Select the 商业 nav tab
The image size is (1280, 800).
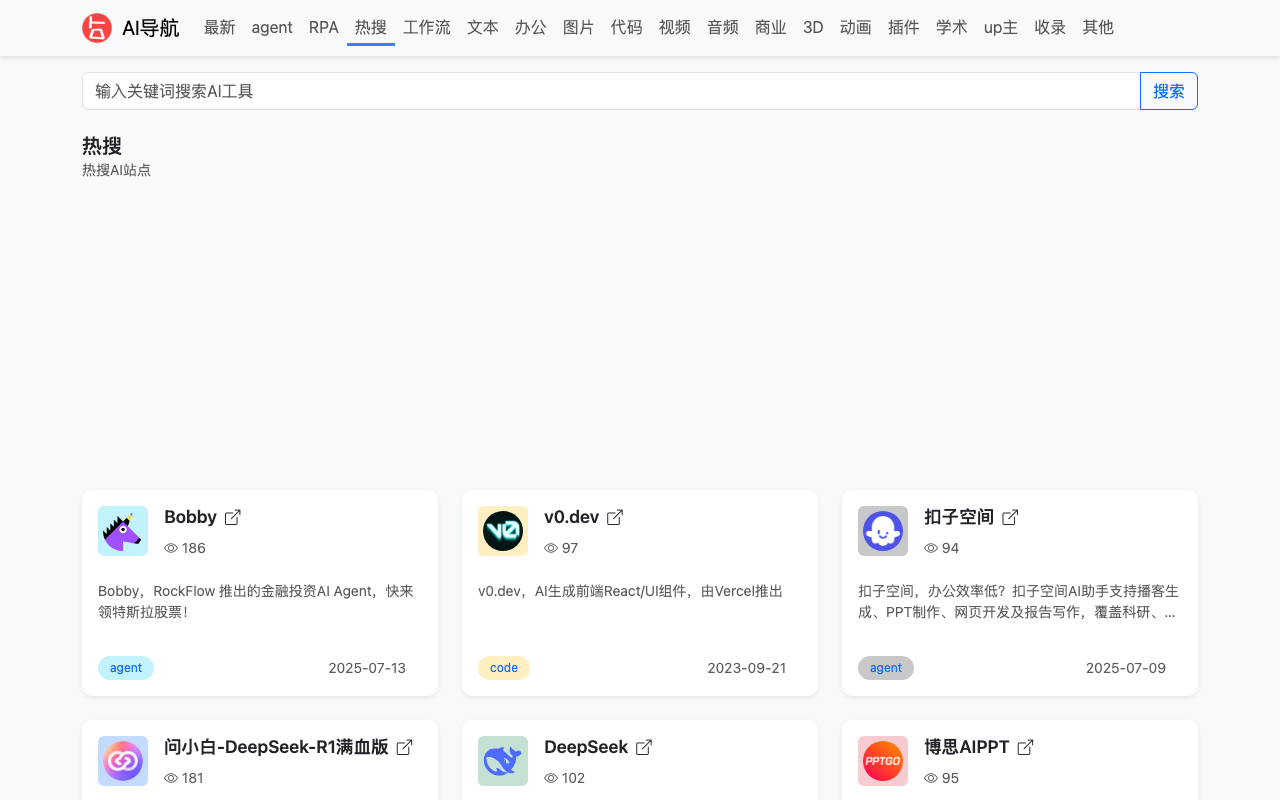pos(771,28)
